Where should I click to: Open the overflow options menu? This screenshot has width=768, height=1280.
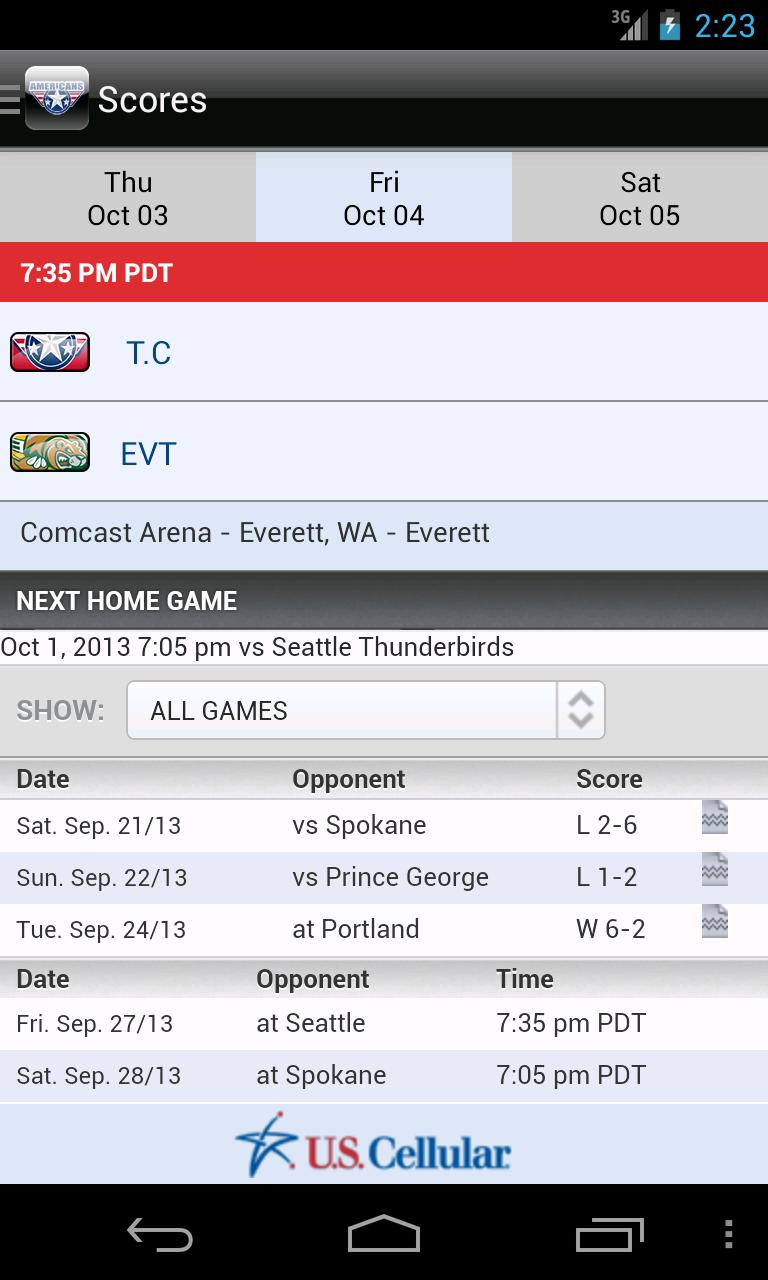(728, 1235)
